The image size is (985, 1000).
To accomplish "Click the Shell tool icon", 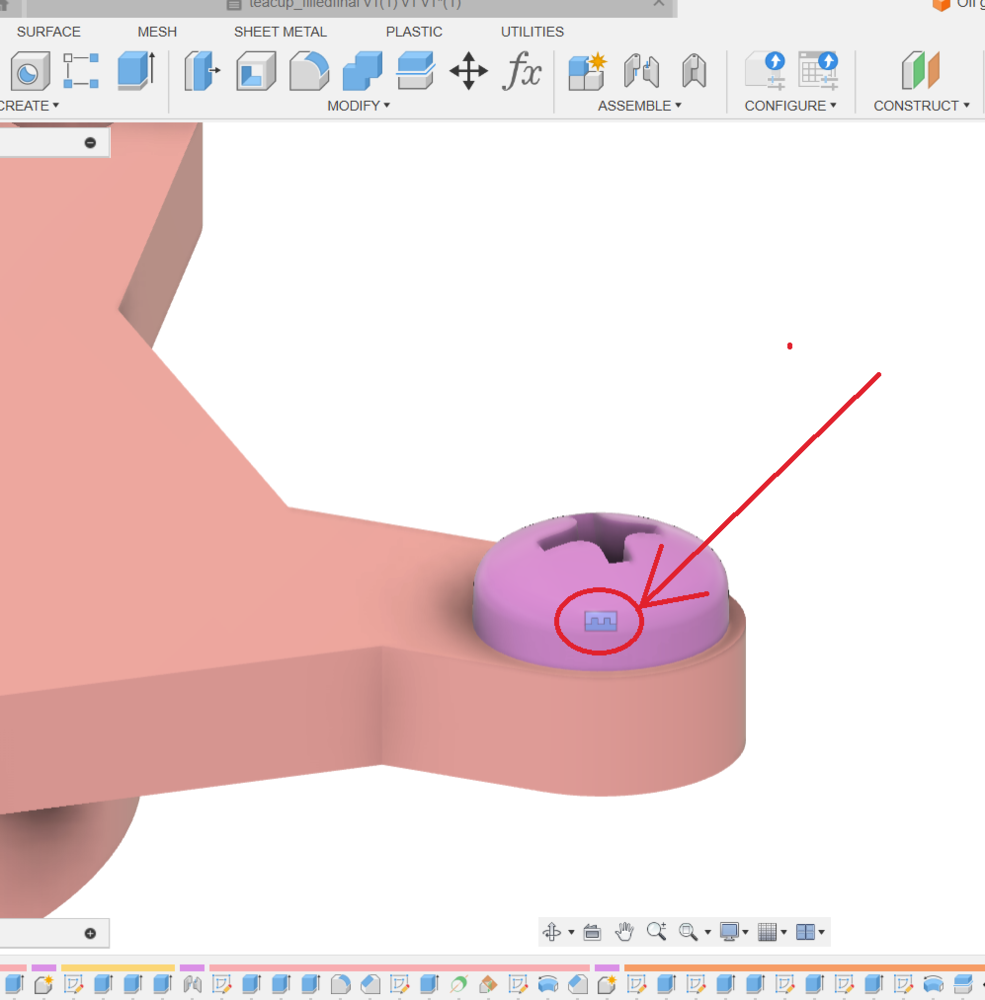I will pyautogui.click(x=256, y=72).
